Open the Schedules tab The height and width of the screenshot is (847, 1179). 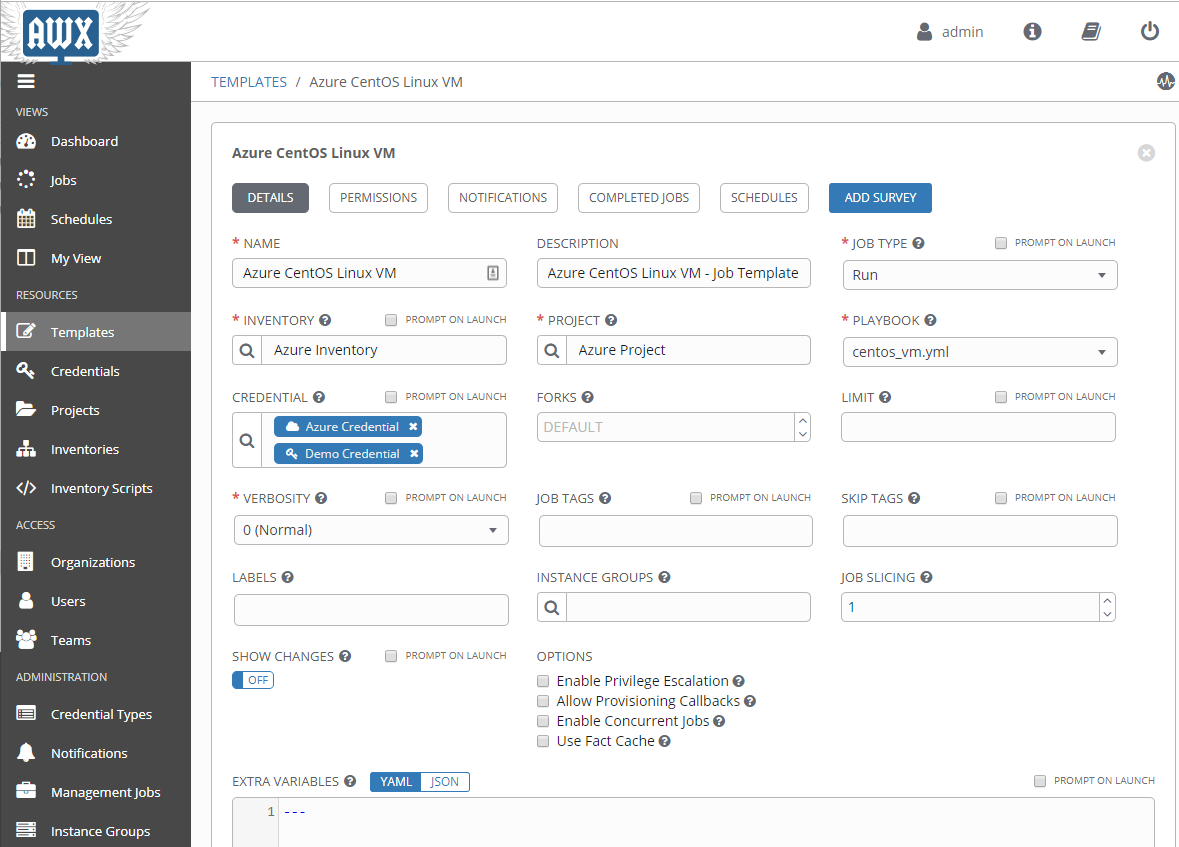coord(764,198)
